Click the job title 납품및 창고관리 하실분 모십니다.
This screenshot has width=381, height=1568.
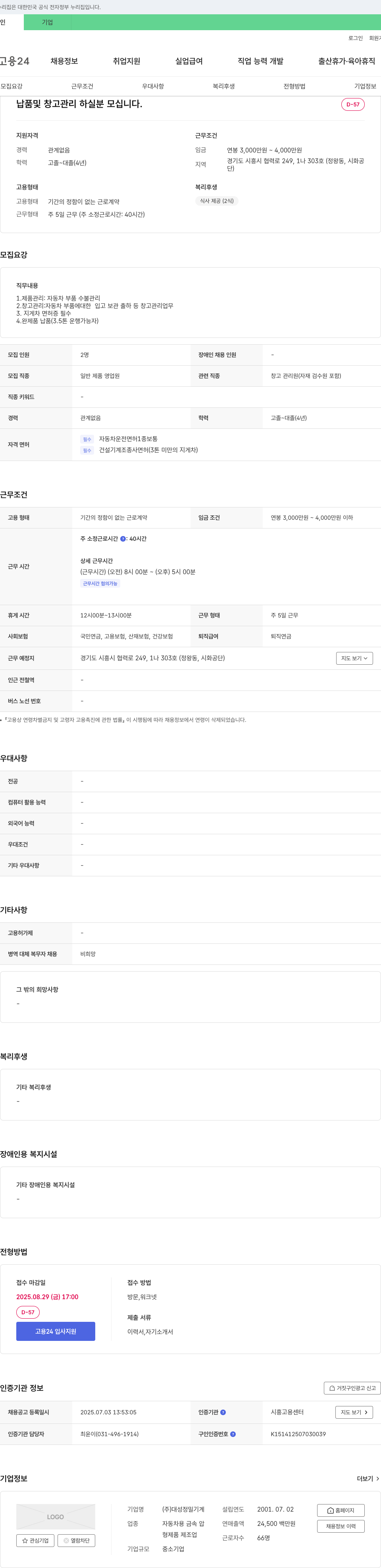[79, 104]
